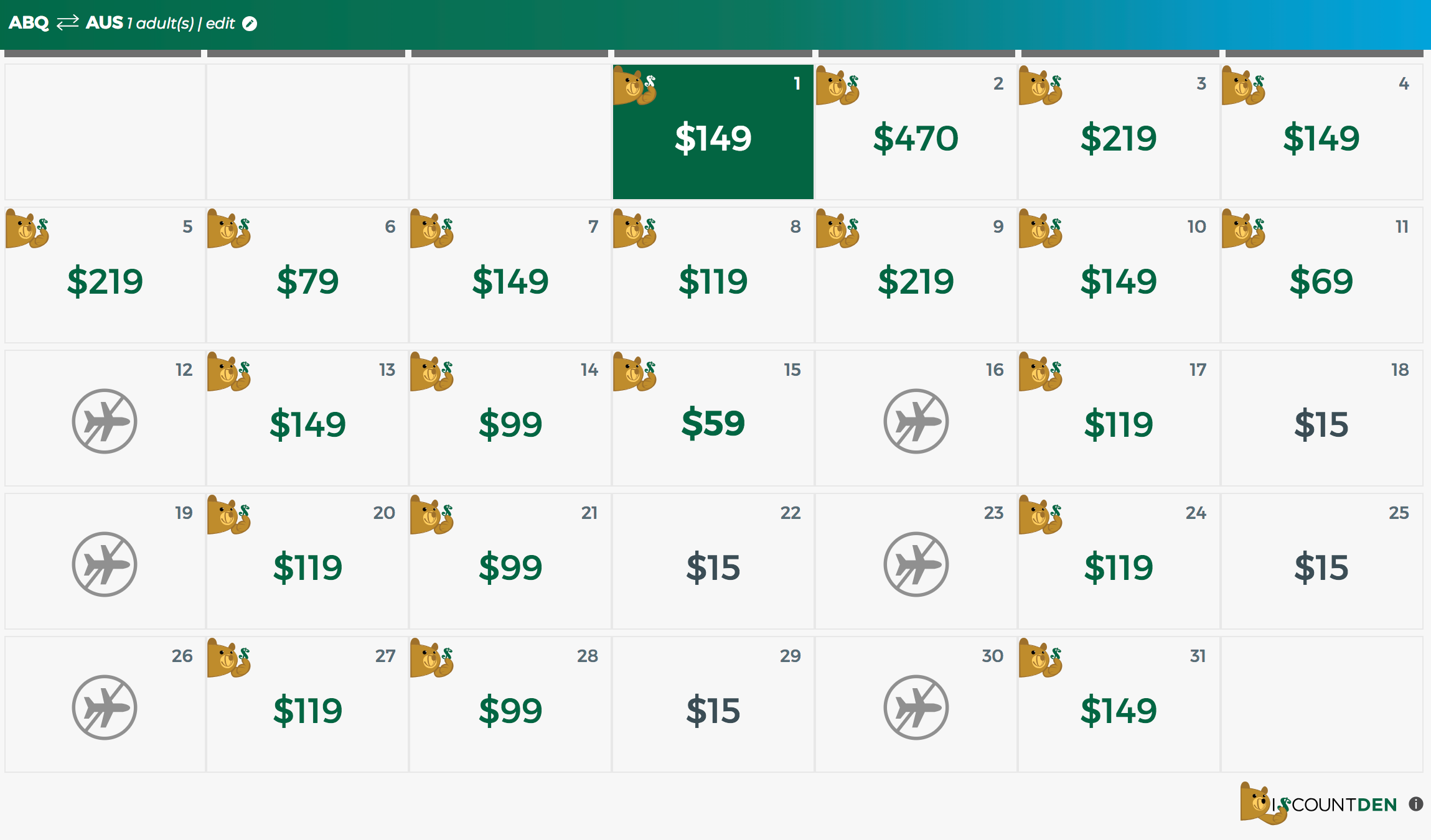Select the $470 fare on day 2
The width and height of the screenshot is (1431, 840).
(916, 138)
